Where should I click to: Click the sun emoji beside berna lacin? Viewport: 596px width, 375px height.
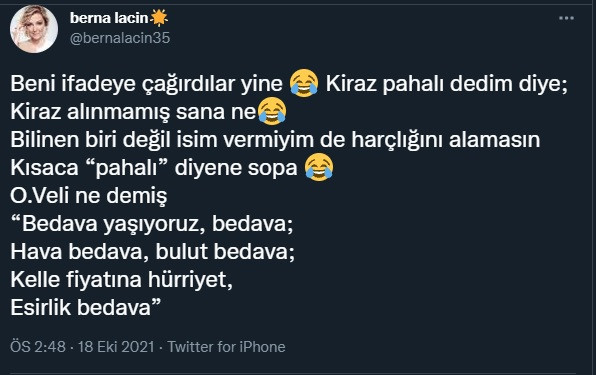(x=159, y=18)
